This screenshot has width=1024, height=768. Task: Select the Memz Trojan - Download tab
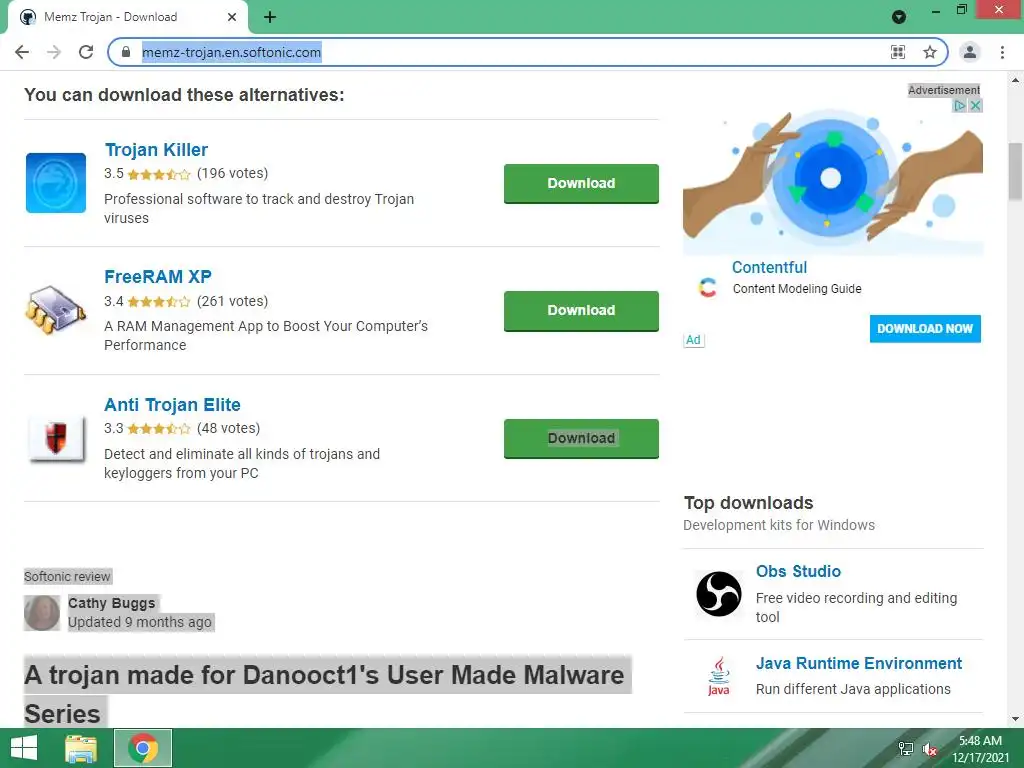point(128,17)
